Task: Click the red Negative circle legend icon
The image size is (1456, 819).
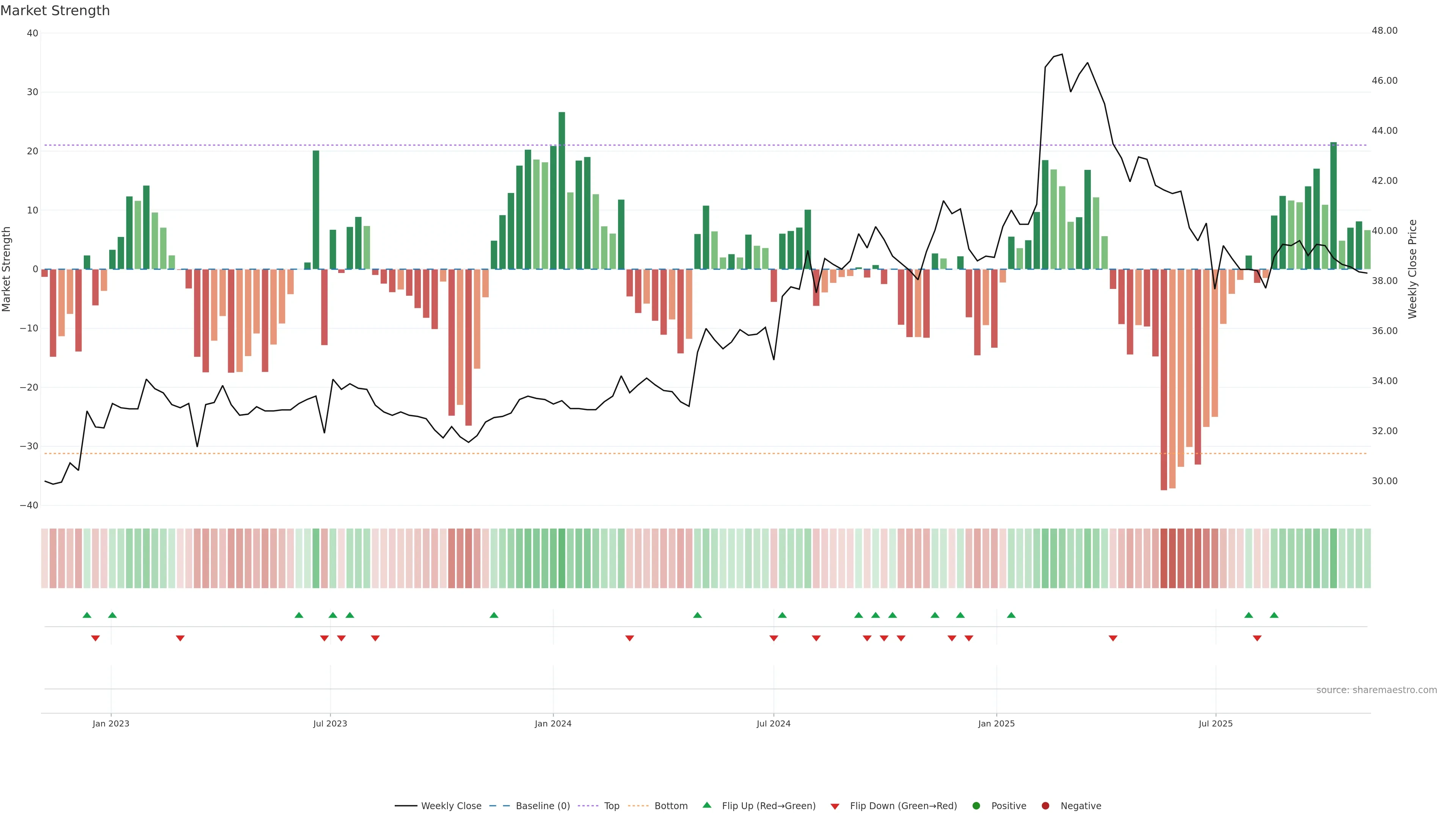Action: click(x=1045, y=805)
